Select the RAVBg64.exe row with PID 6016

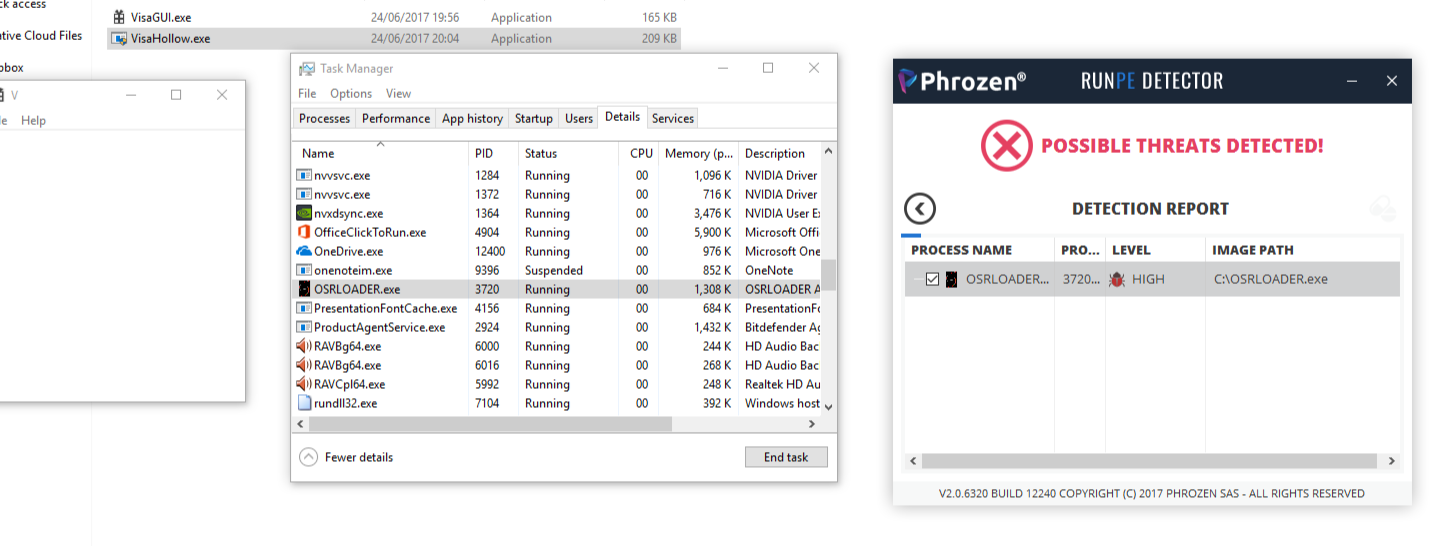point(558,365)
